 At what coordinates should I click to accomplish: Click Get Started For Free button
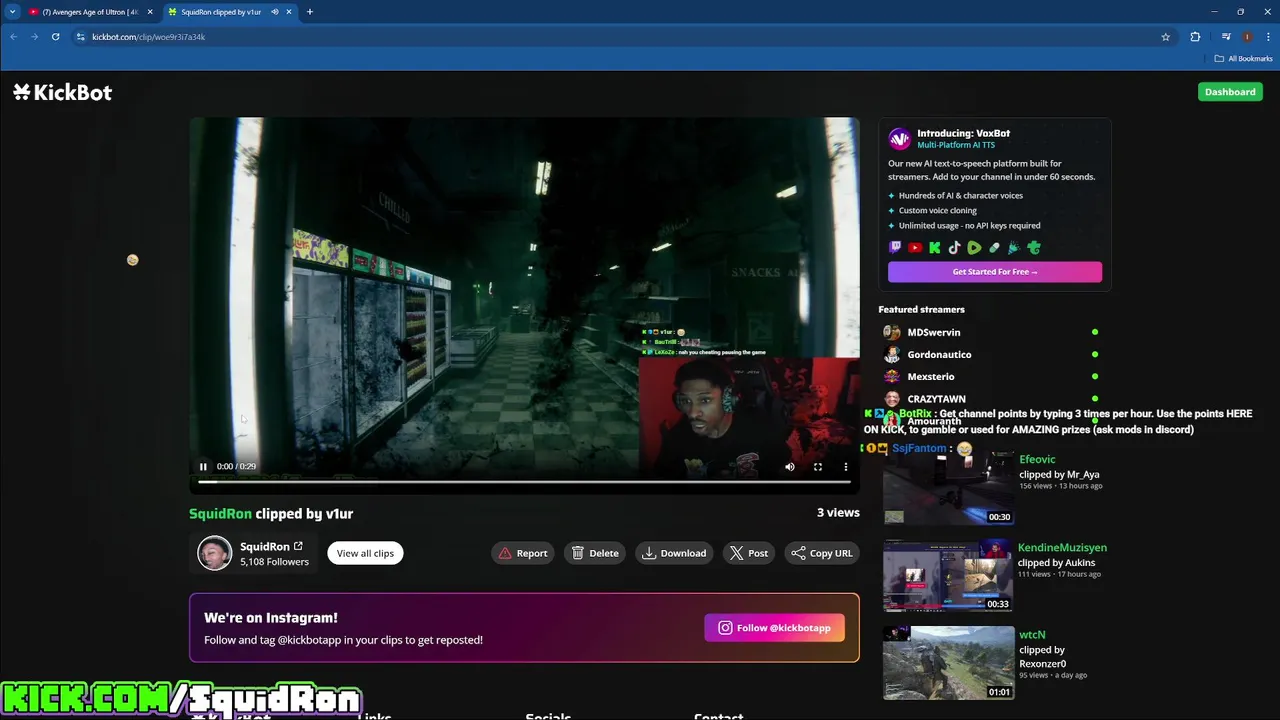[x=995, y=272]
